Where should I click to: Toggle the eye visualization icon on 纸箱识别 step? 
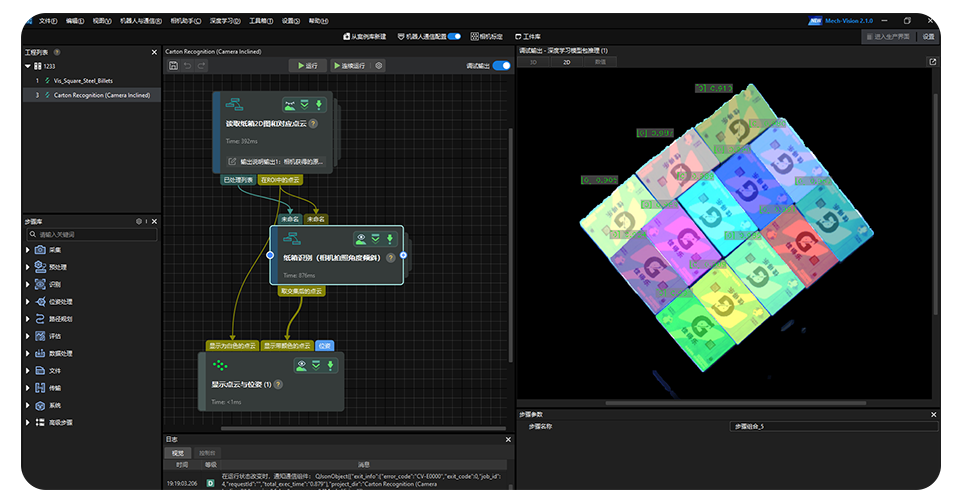click(x=361, y=239)
